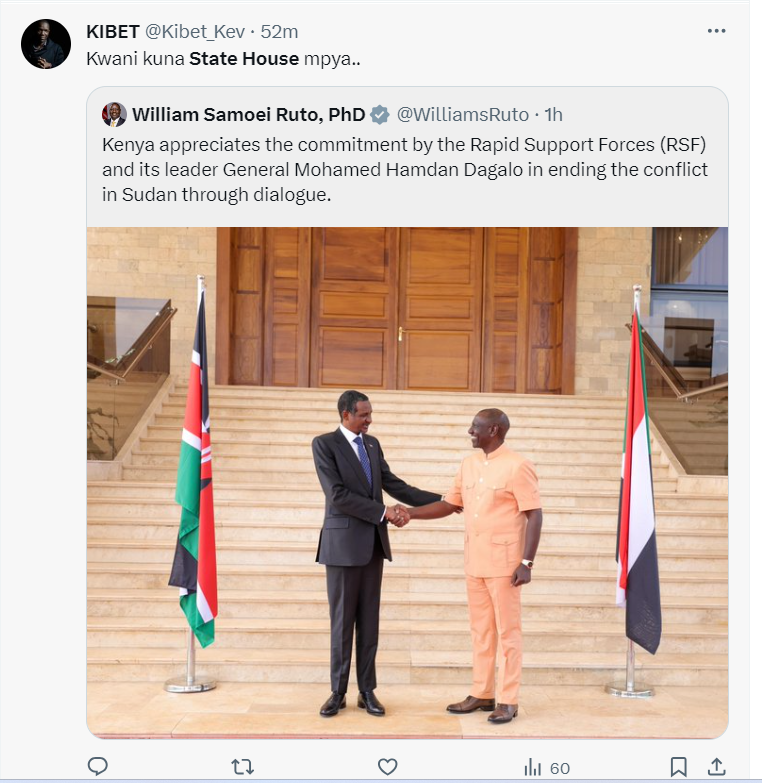Image resolution: width=762 pixels, height=783 pixels.
Task: Open the 52m timestamp link
Action: (x=279, y=31)
